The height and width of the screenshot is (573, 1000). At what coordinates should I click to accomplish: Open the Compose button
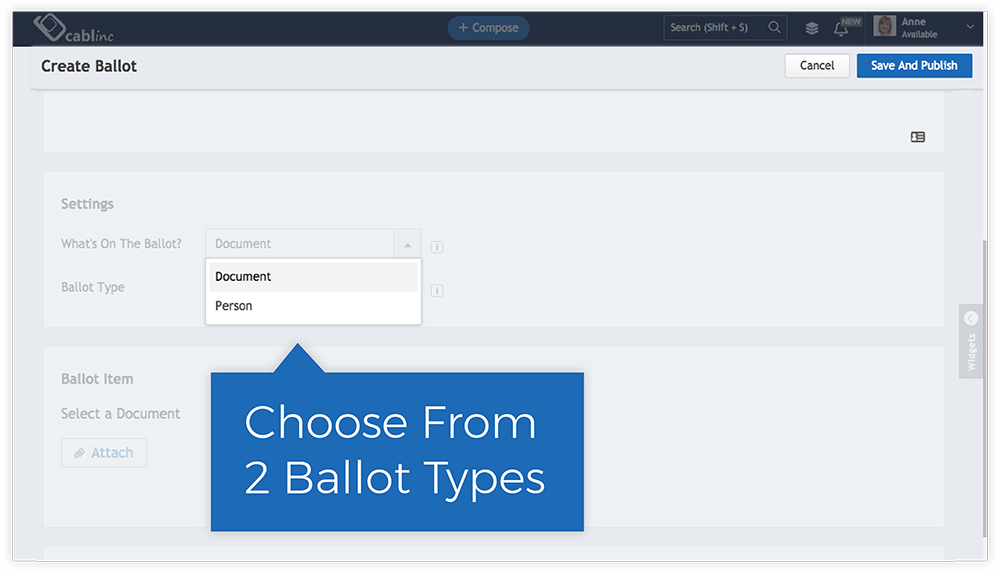coord(489,28)
